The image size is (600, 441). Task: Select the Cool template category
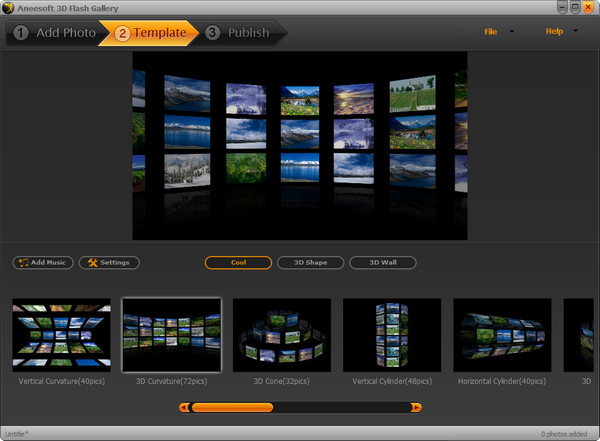(x=238, y=263)
